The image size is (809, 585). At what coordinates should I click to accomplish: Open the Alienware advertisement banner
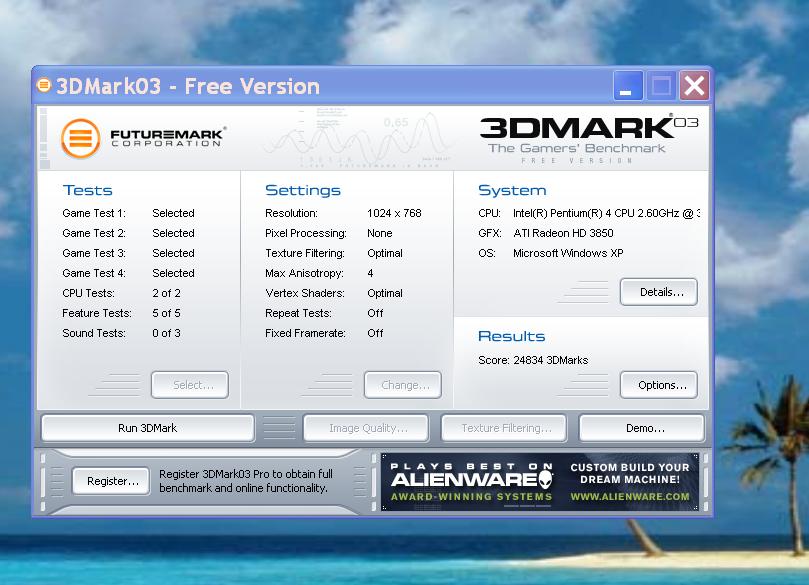pyautogui.click(x=540, y=482)
